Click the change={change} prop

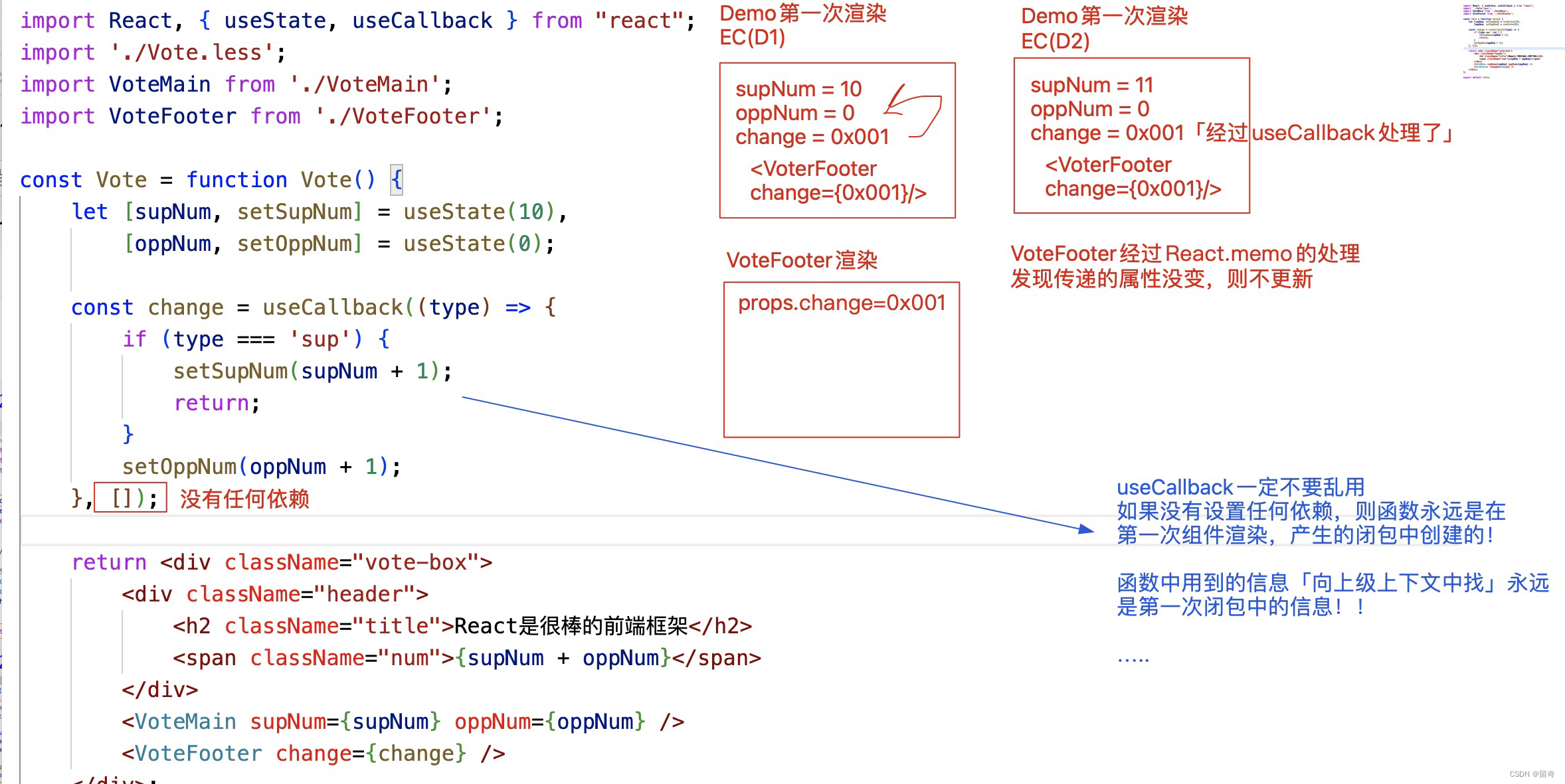coord(371,753)
